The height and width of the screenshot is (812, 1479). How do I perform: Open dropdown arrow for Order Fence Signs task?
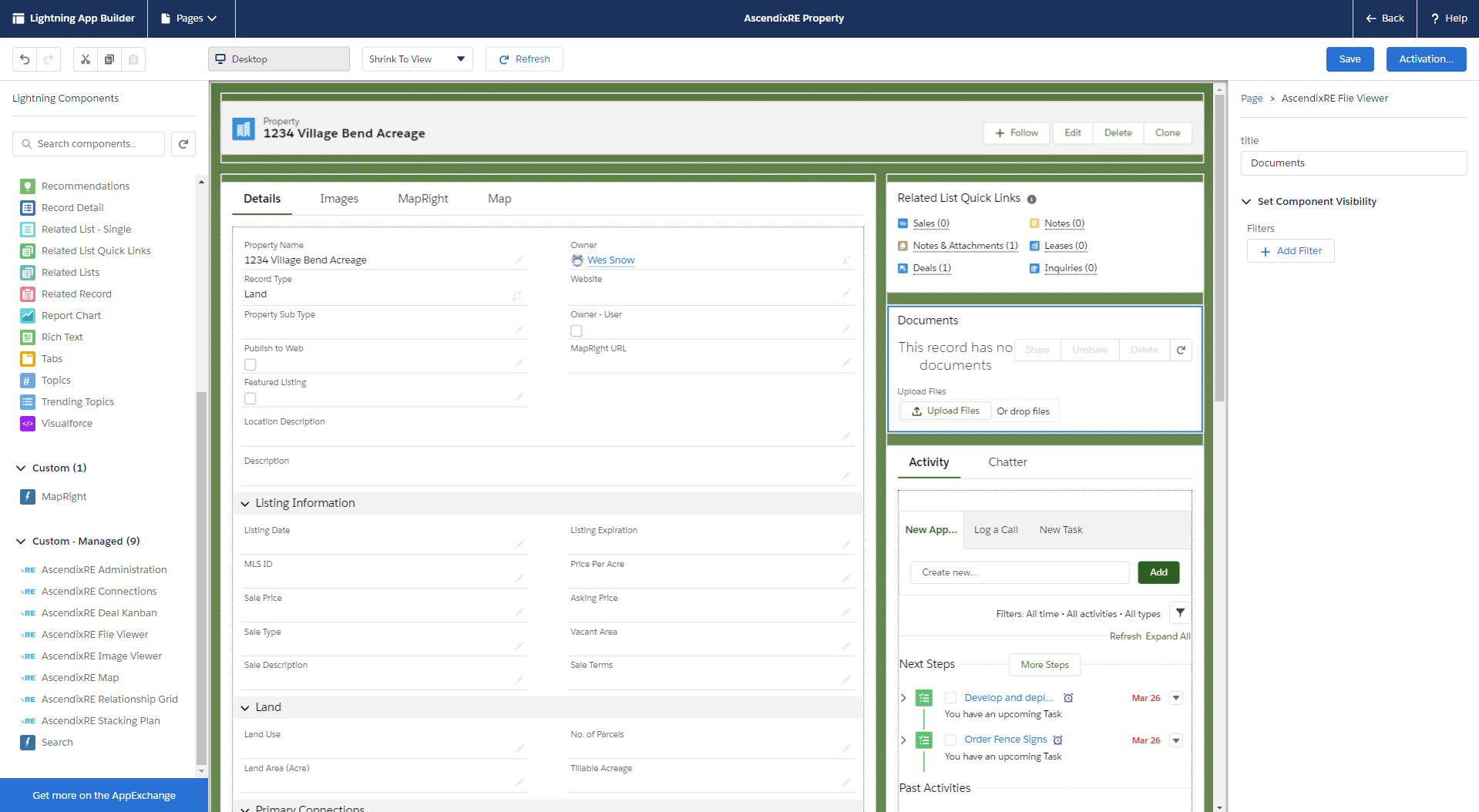(1176, 740)
